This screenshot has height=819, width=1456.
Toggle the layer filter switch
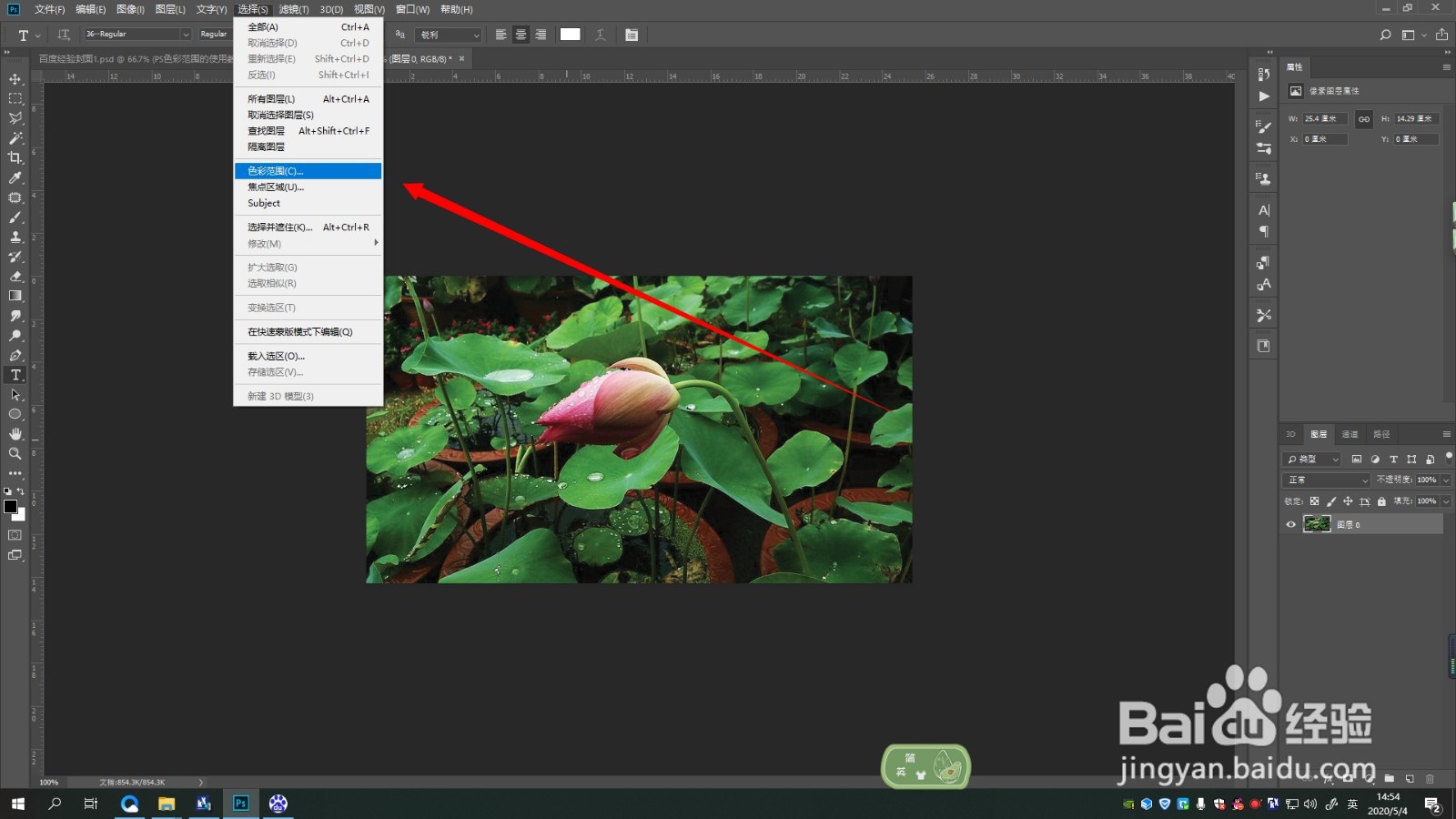[1449, 457]
